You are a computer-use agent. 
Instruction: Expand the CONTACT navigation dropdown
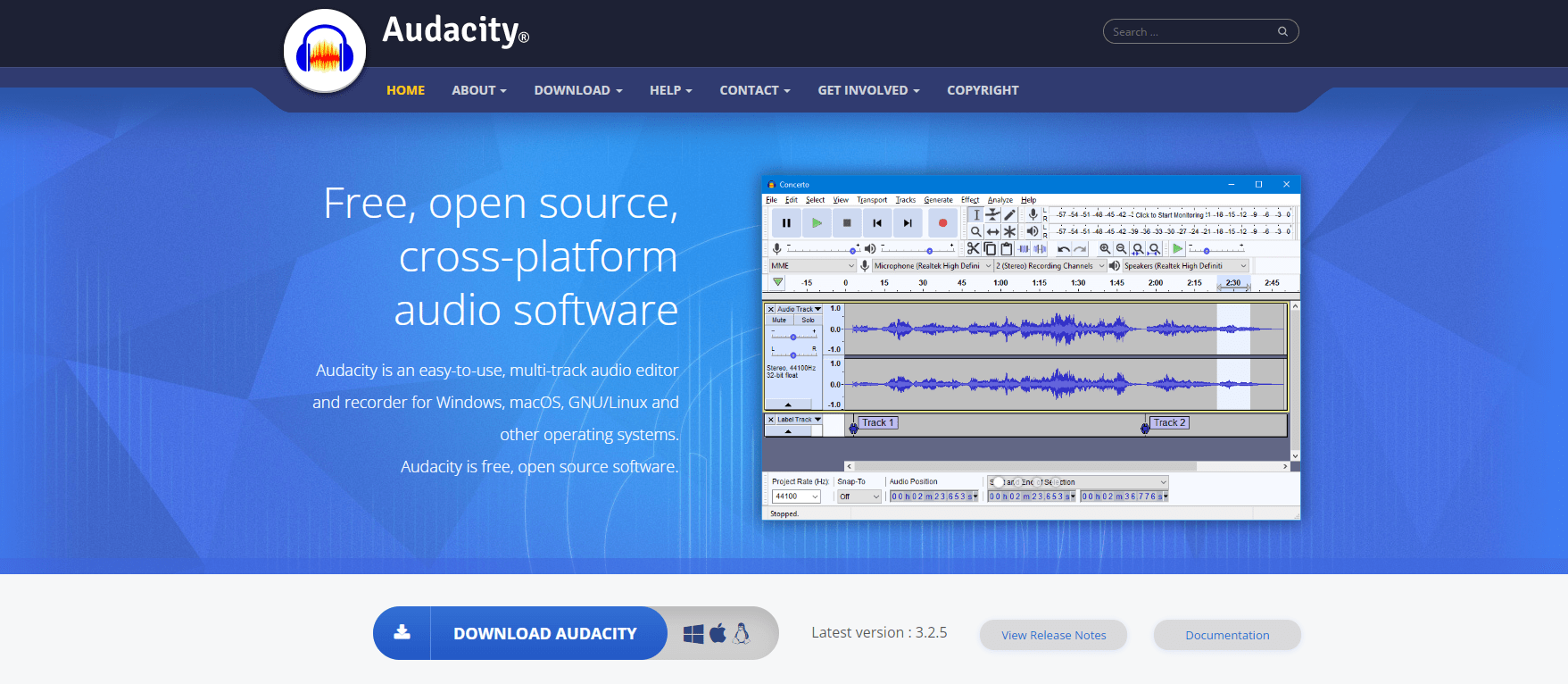[x=755, y=90]
